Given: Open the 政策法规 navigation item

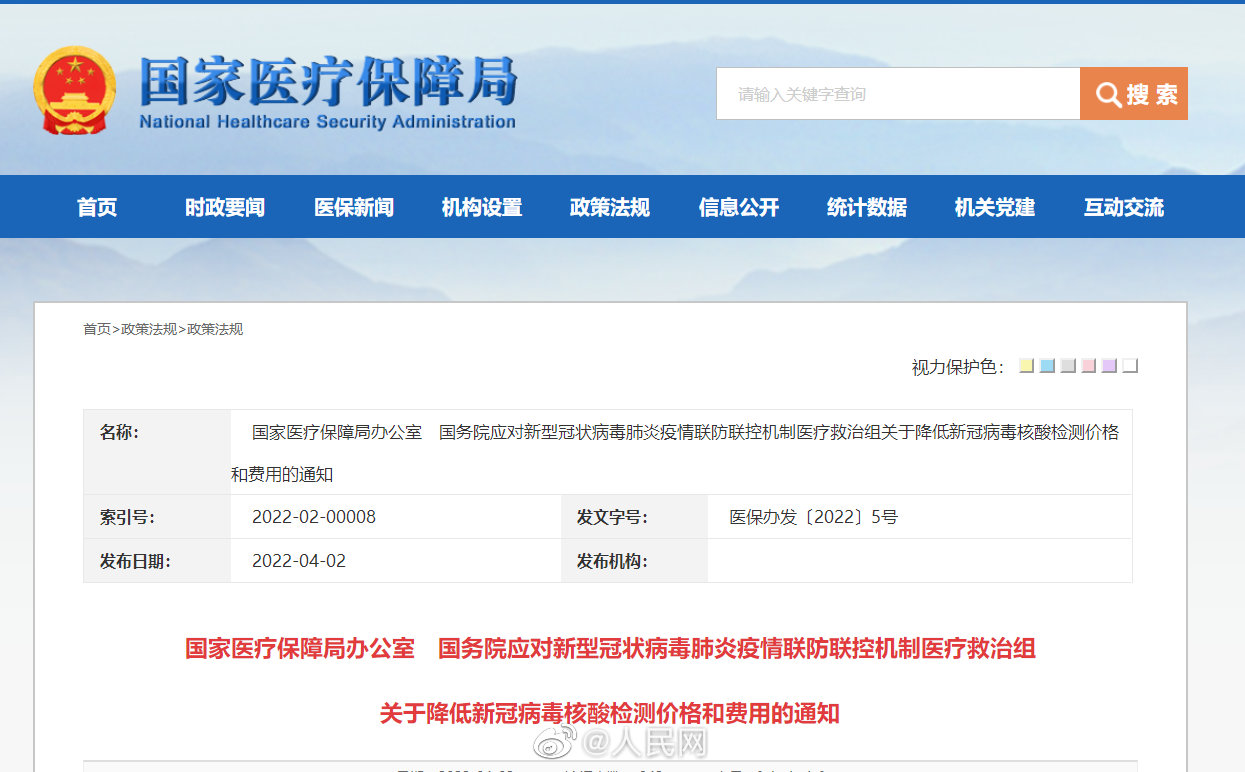Looking at the screenshot, I should (x=609, y=207).
